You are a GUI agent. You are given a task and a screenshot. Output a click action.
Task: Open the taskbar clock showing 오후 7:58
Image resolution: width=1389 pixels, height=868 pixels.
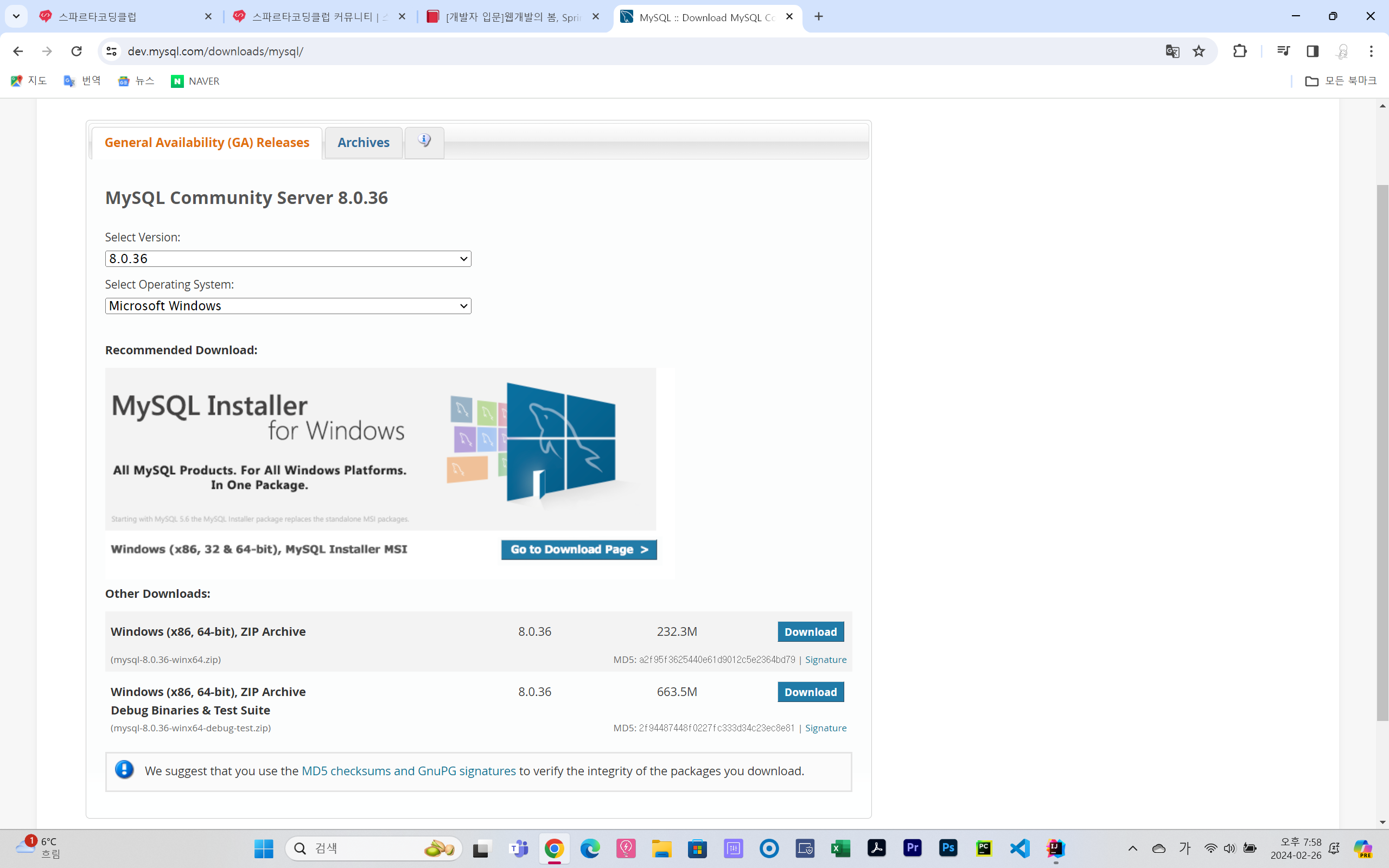(1296, 848)
